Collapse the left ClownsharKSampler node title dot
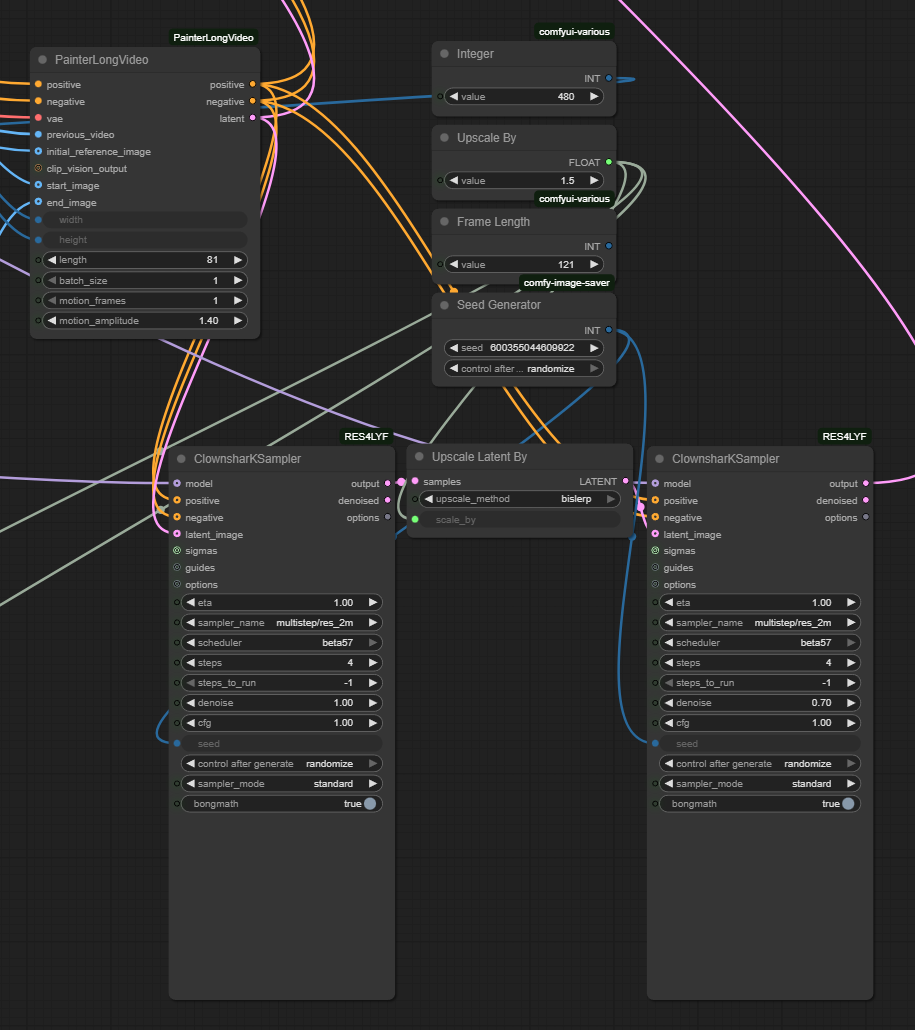 [x=182, y=459]
